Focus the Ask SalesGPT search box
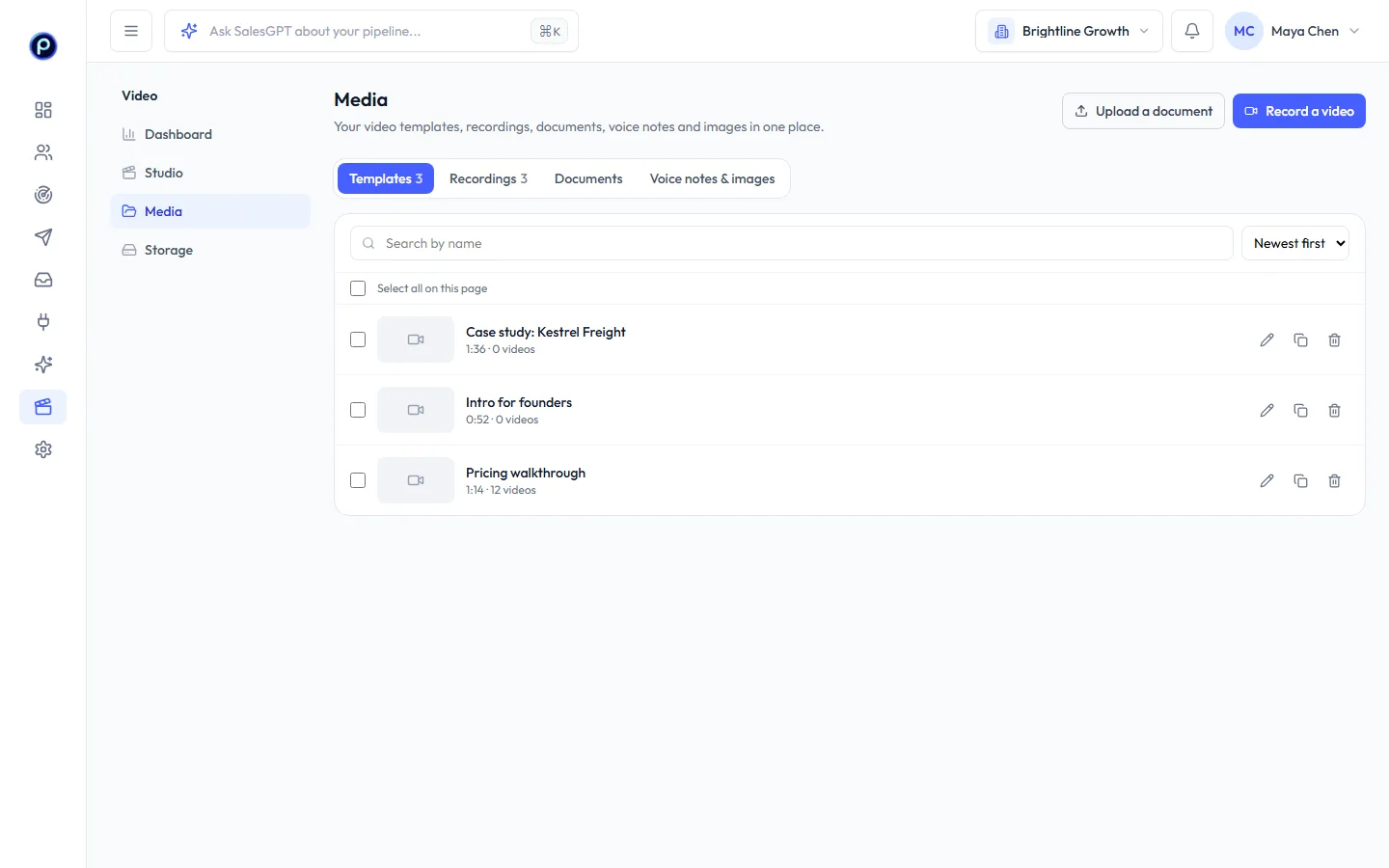 tap(371, 31)
